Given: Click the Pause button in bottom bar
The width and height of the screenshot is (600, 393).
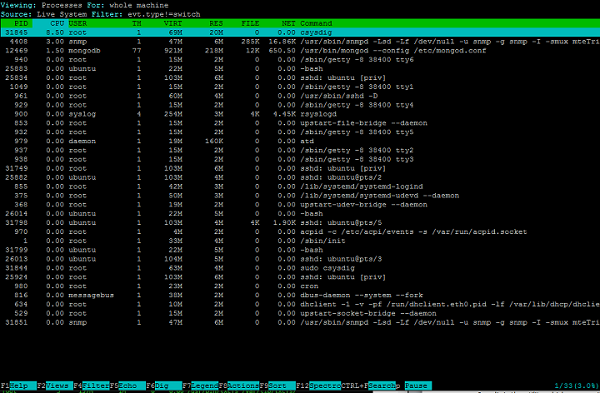Looking at the screenshot, I should (418, 385).
